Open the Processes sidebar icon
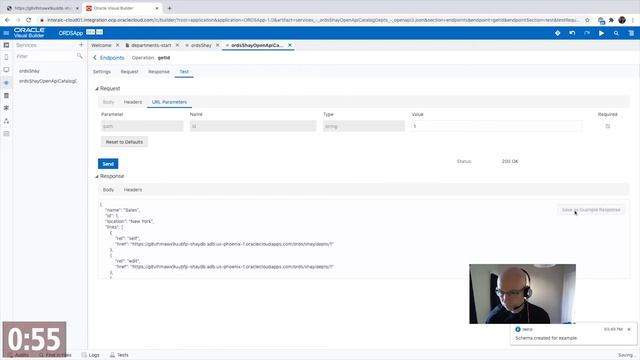This screenshot has width=640, height=360. [x=6, y=121]
